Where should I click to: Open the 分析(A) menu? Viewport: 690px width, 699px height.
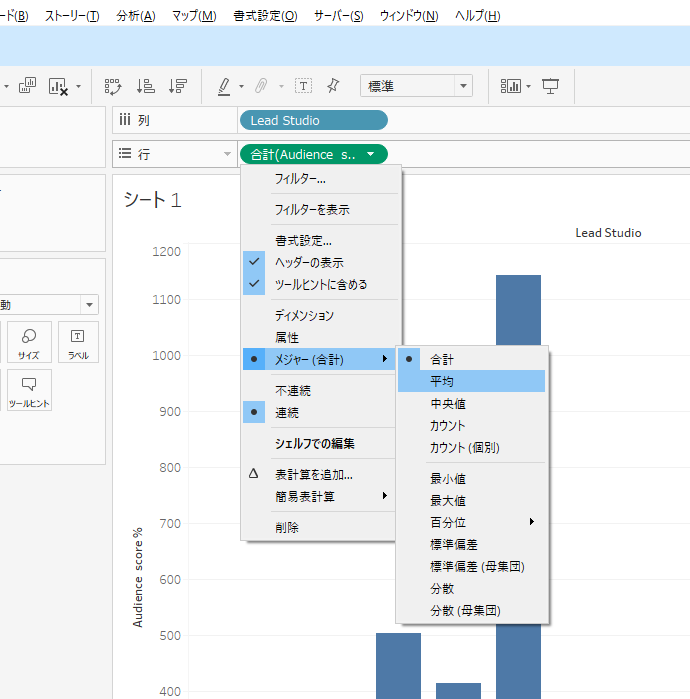136,16
